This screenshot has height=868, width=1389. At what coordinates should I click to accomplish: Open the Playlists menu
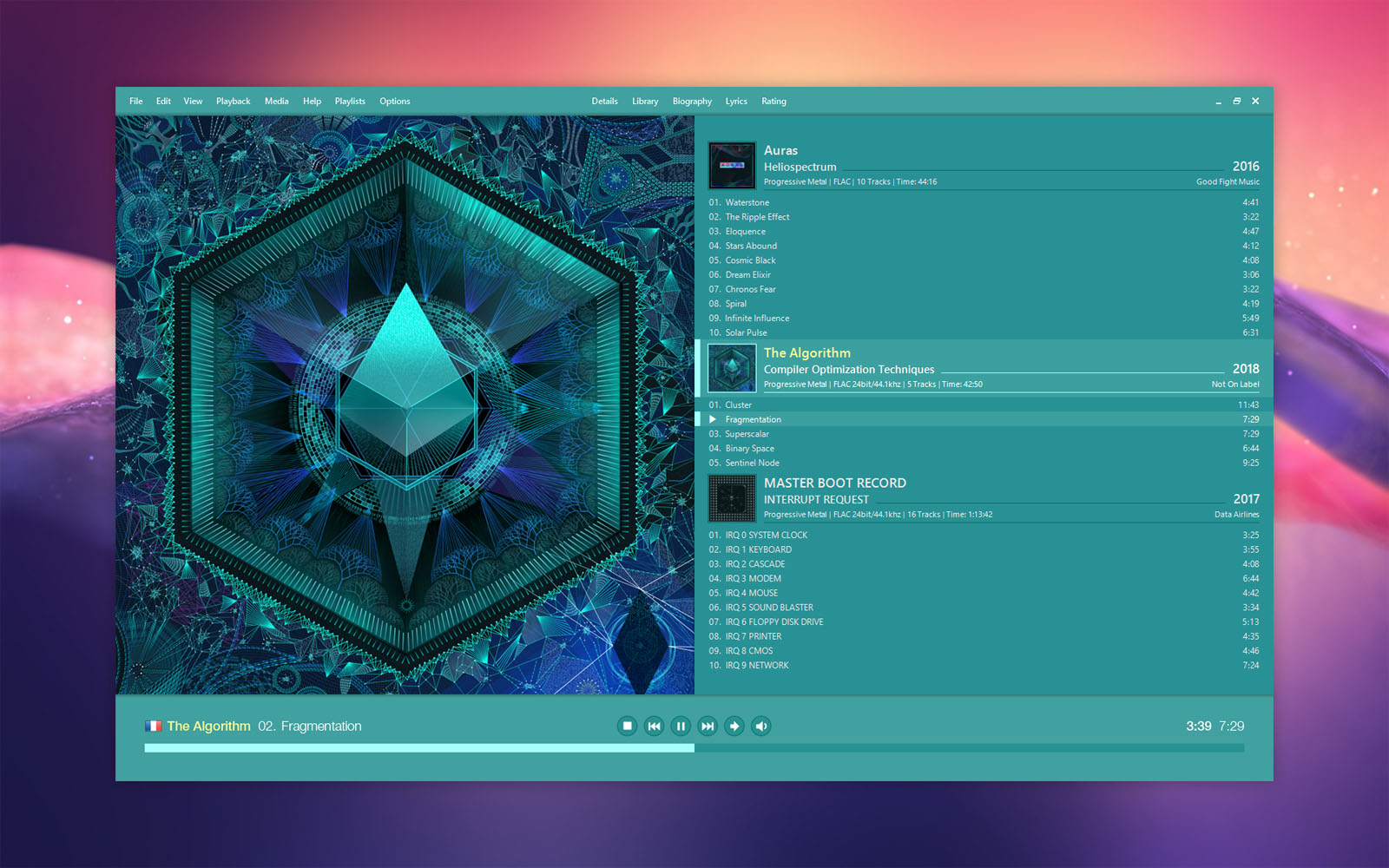(x=350, y=102)
